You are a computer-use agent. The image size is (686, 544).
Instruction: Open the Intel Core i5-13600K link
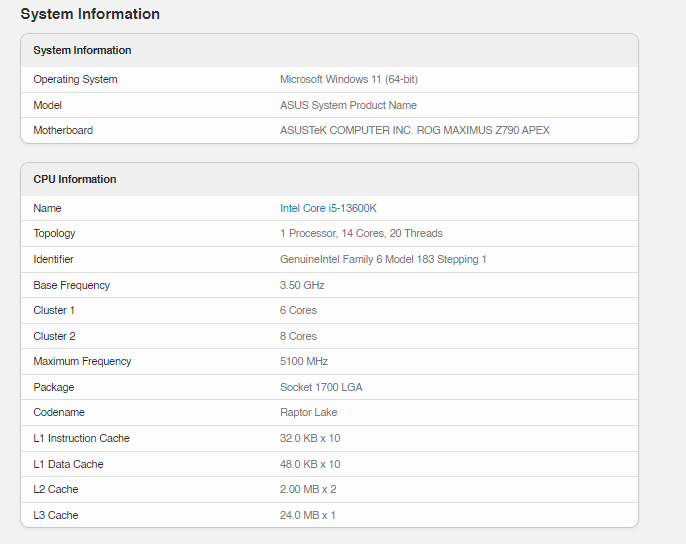pos(328,208)
